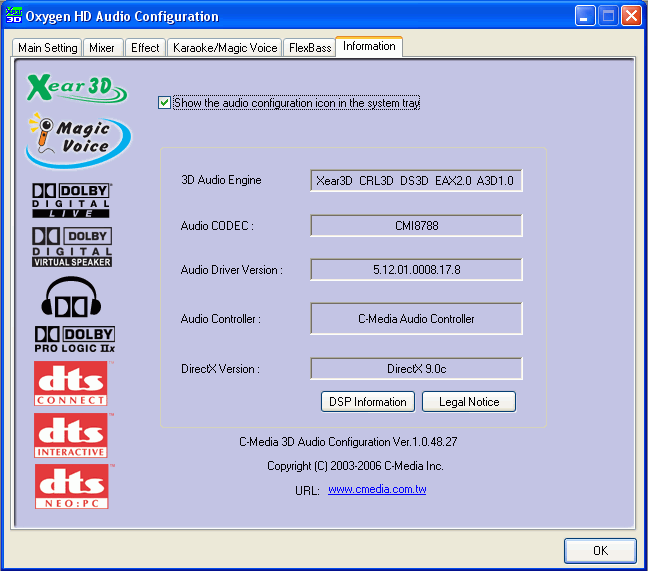
Task: Click the DTS Interactive logo
Action: click(x=71, y=435)
